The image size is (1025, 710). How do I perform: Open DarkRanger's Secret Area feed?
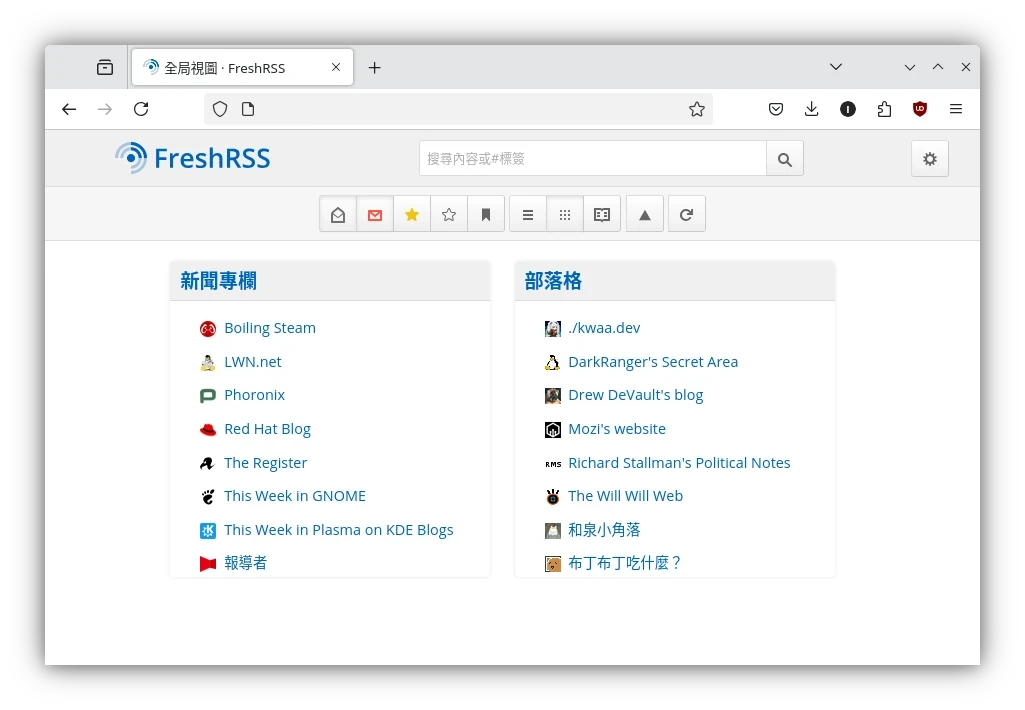click(653, 362)
